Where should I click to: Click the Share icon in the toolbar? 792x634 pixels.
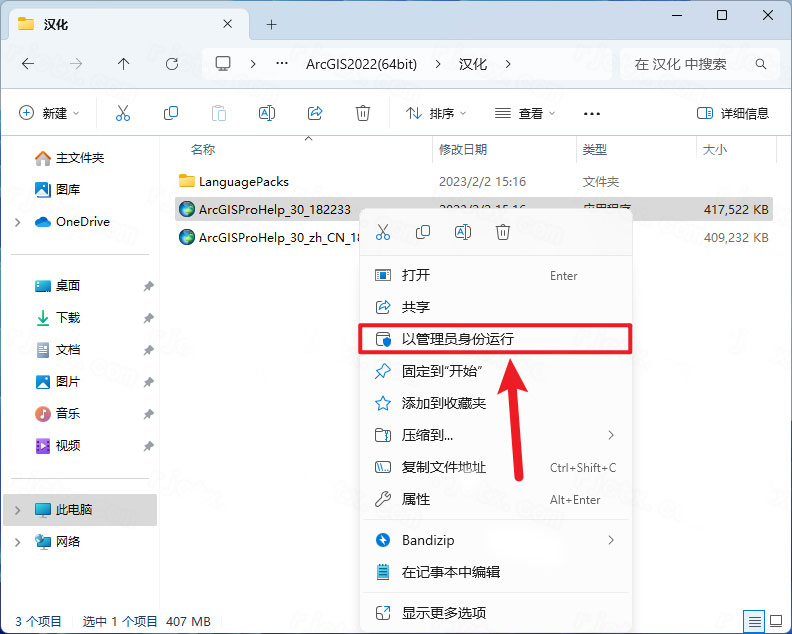point(315,113)
